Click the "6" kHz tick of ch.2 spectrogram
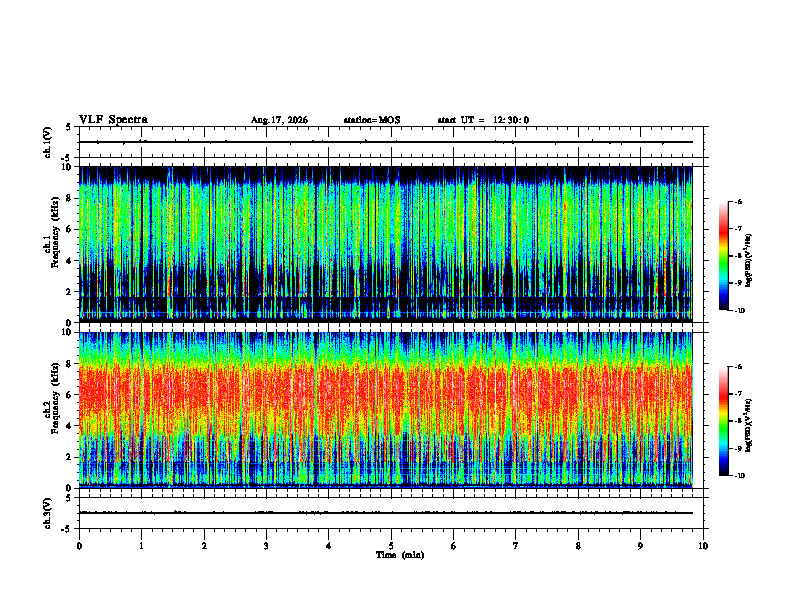The height and width of the screenshot is (612, 792). 71,395
